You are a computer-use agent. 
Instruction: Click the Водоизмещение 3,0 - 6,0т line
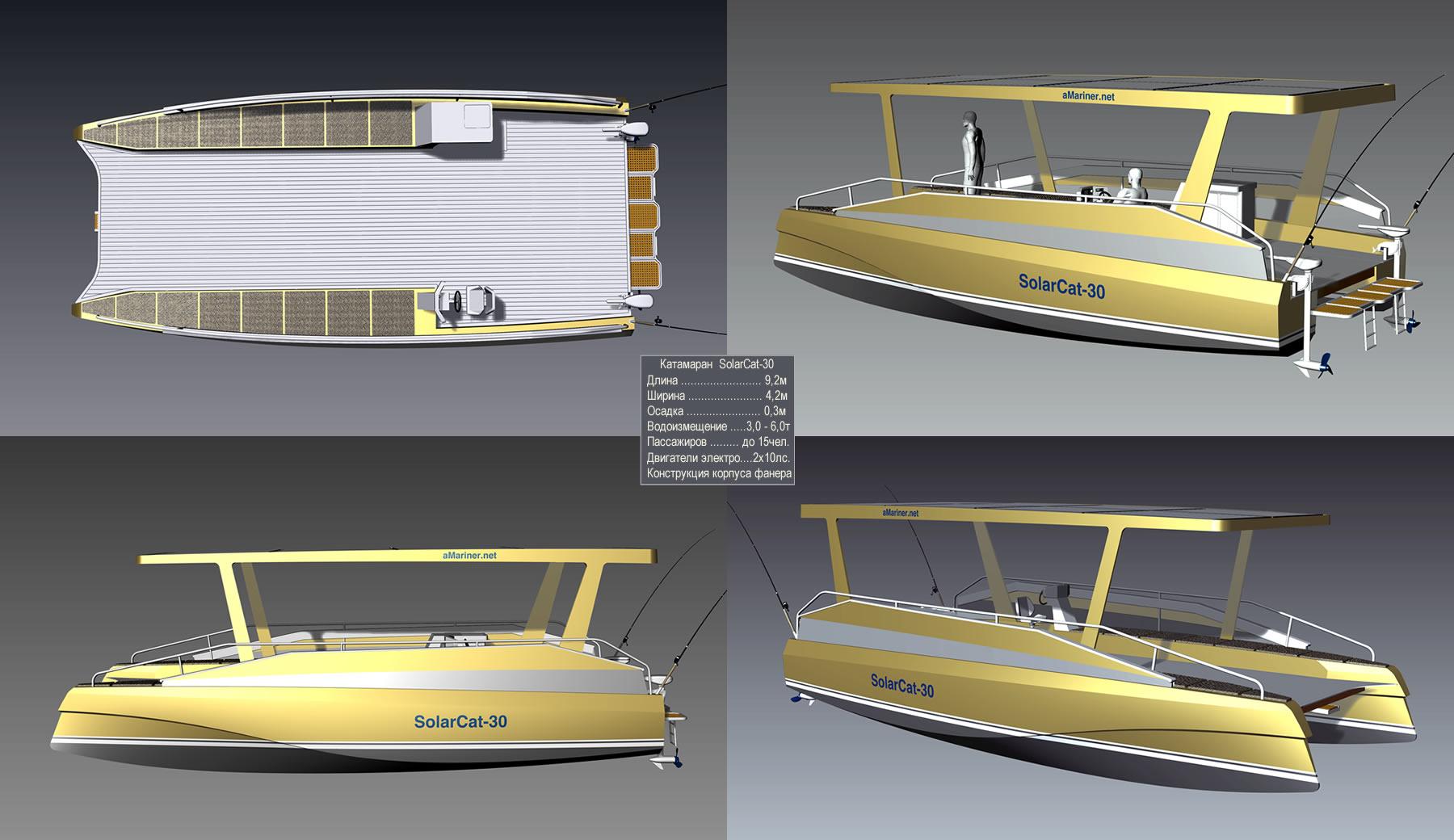coord(716,426)
